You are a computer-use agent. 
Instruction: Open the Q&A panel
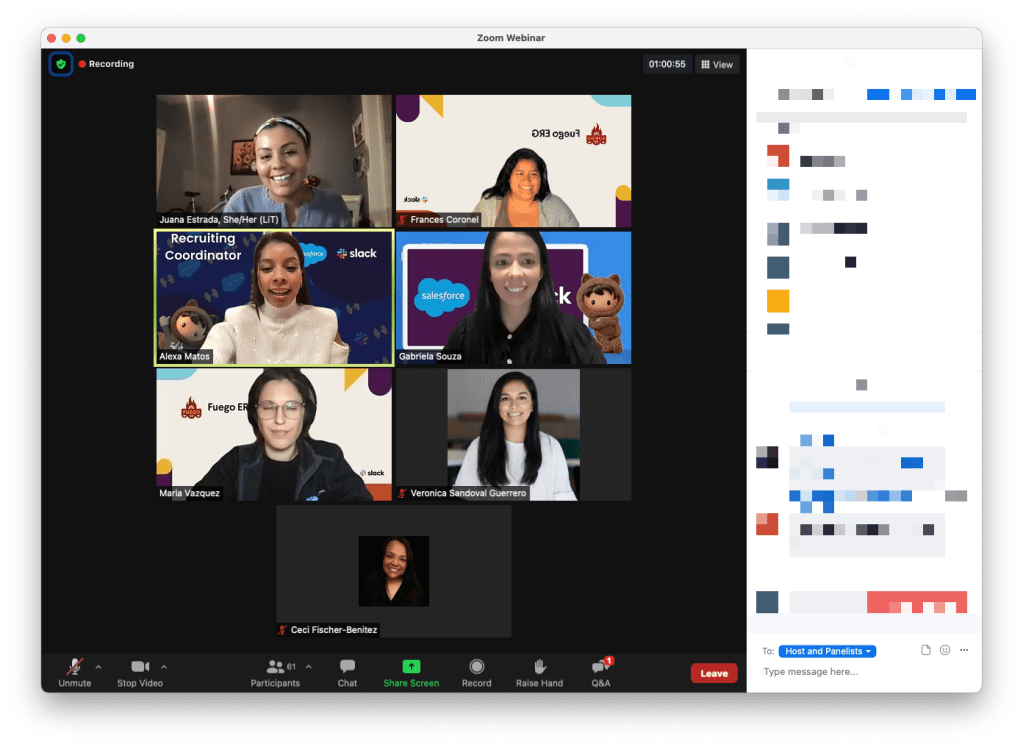point(600,667)
